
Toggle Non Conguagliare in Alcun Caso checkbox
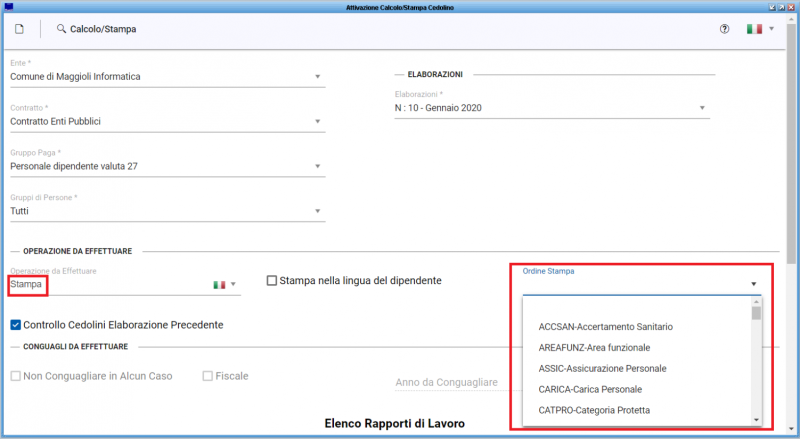click(x=16, y=376)
